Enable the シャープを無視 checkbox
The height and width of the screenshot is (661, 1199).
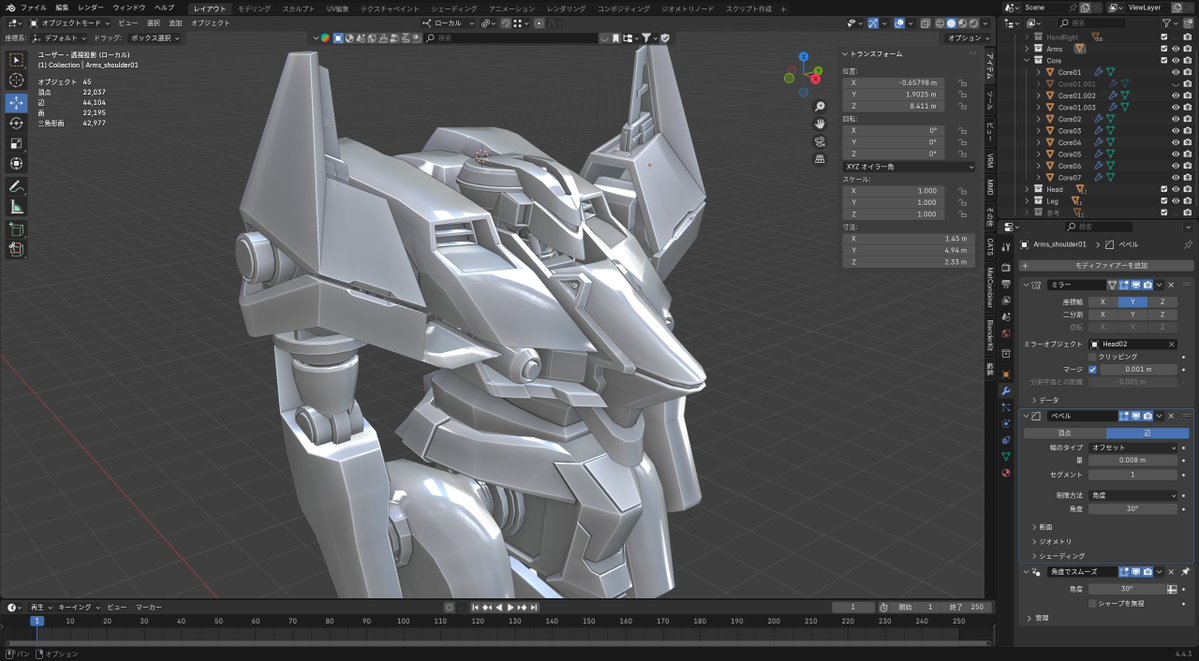1092,603
